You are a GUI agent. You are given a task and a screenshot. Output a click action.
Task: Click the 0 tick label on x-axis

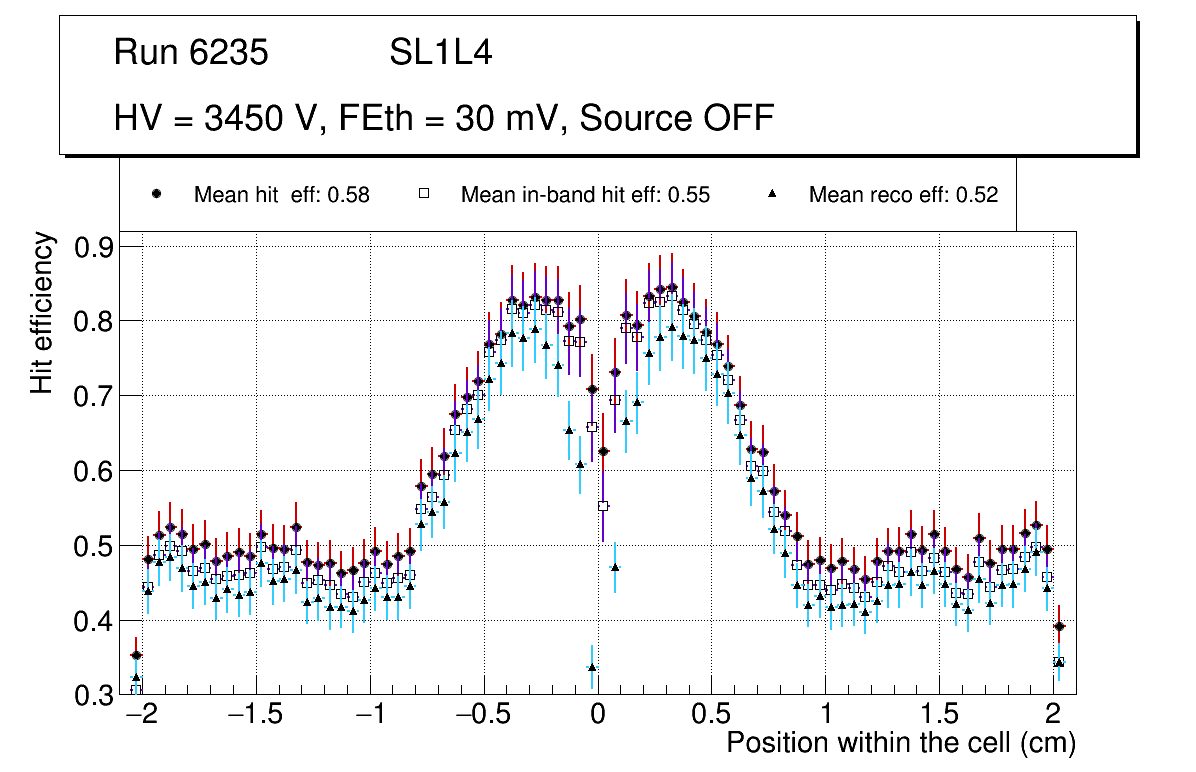597,717
